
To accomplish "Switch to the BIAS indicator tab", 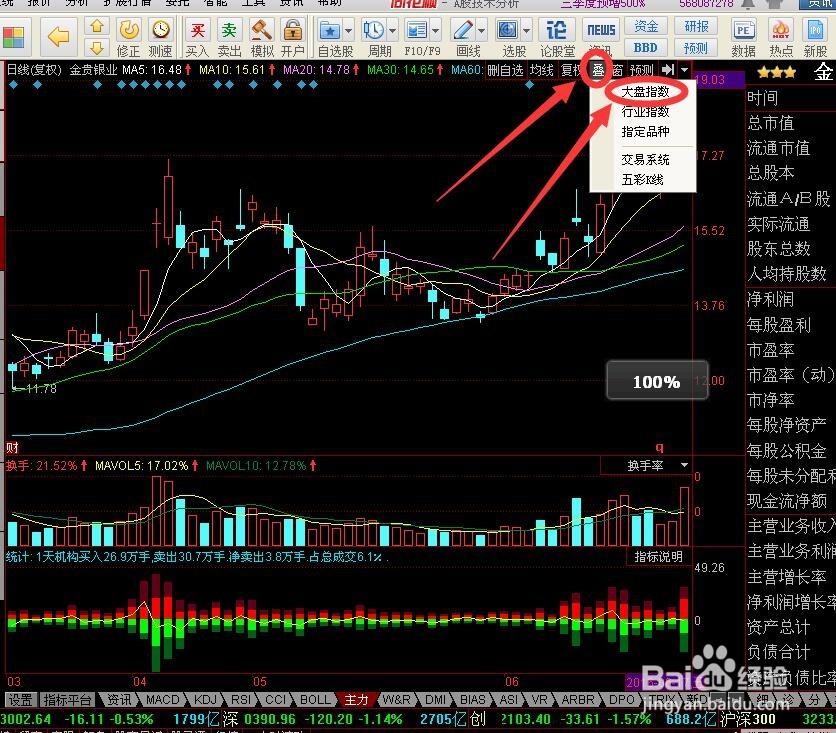I will (472, 699).
